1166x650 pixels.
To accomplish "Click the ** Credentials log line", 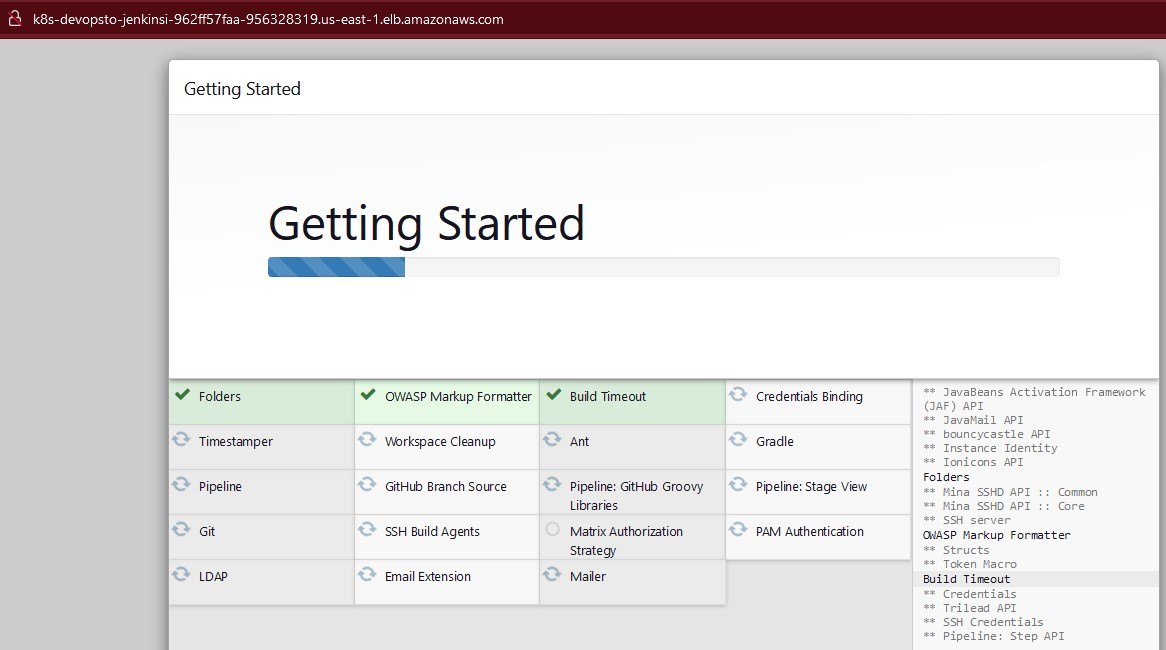I will [x=970, y=594].
